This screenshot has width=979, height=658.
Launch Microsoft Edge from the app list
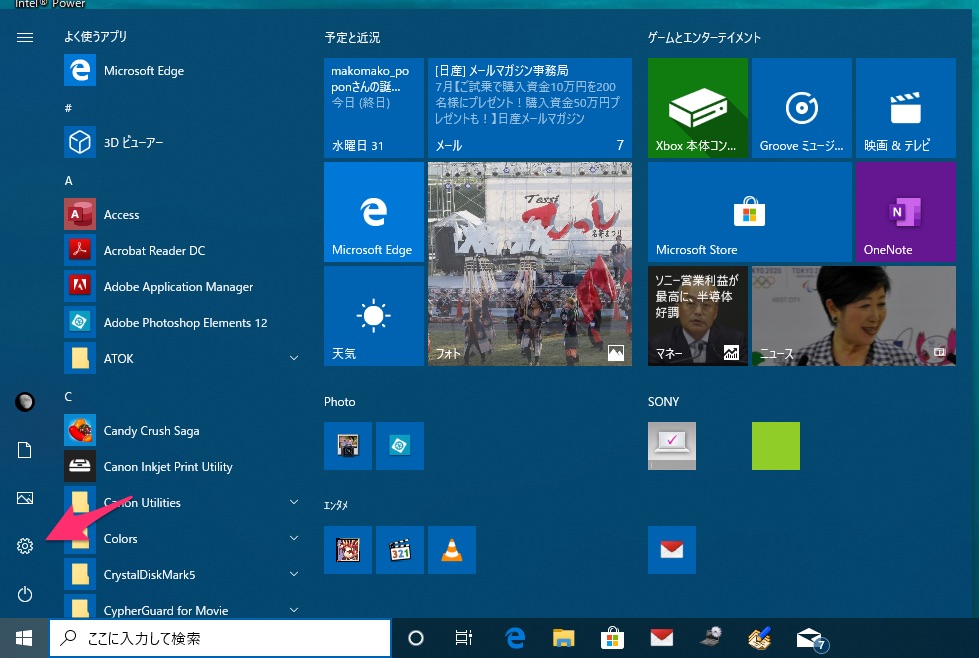click(184, 71)
